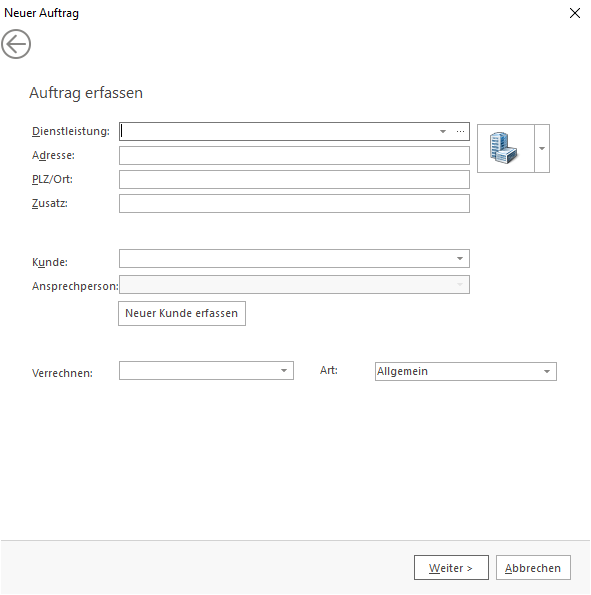Viewport: 591px width, 595px height.
Task: Click inside the Kunde text area
Action: tap(285, 258)
